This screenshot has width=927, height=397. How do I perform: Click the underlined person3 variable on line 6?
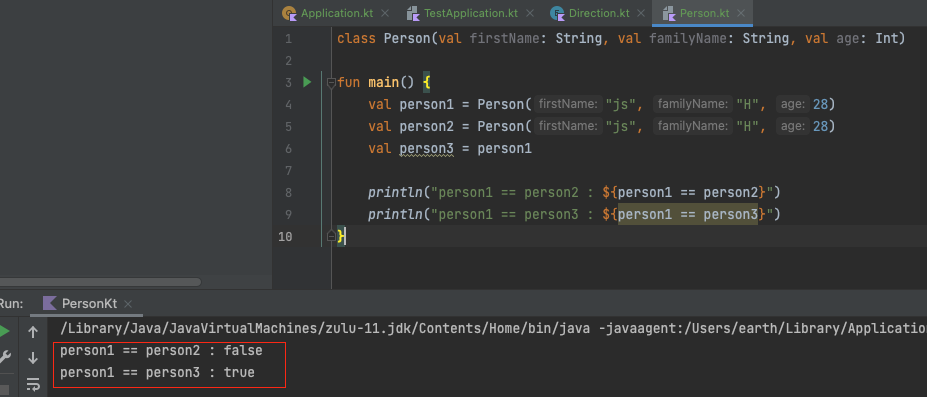point(426,149)
